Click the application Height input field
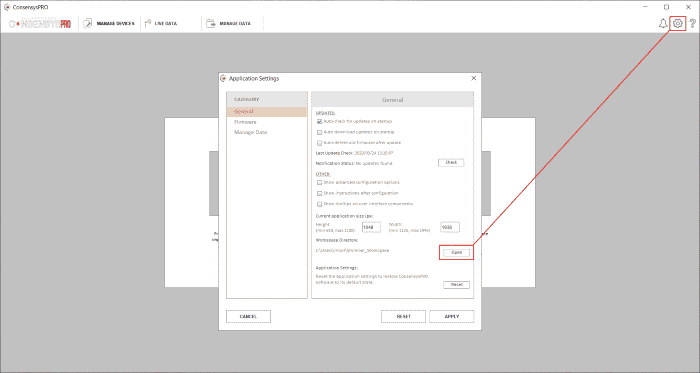 [371, 227]
